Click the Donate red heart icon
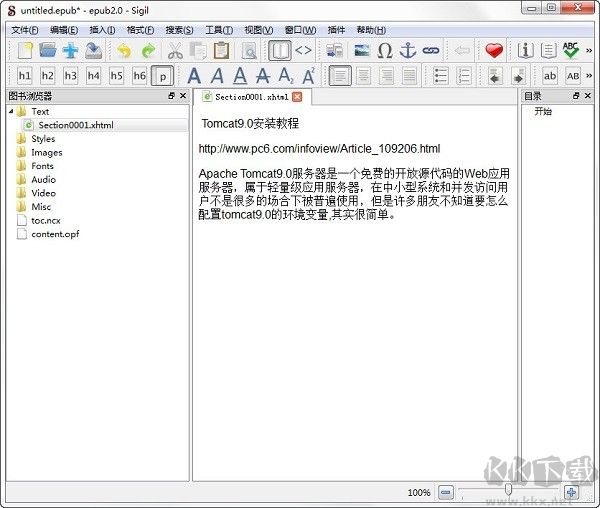The height and width of the screenshot is (508, 600). [494, 50]
